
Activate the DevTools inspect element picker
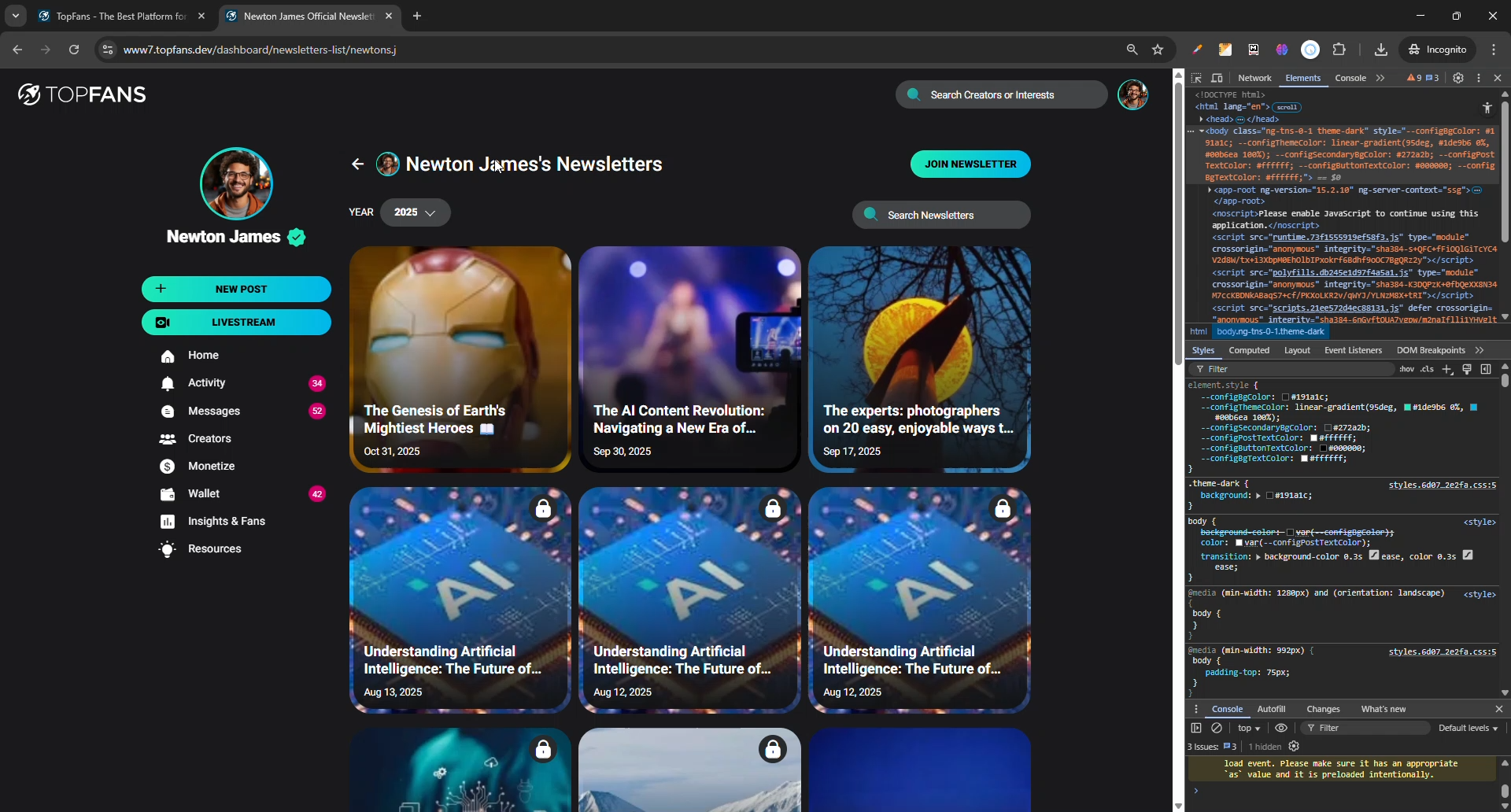point(1197,79)
